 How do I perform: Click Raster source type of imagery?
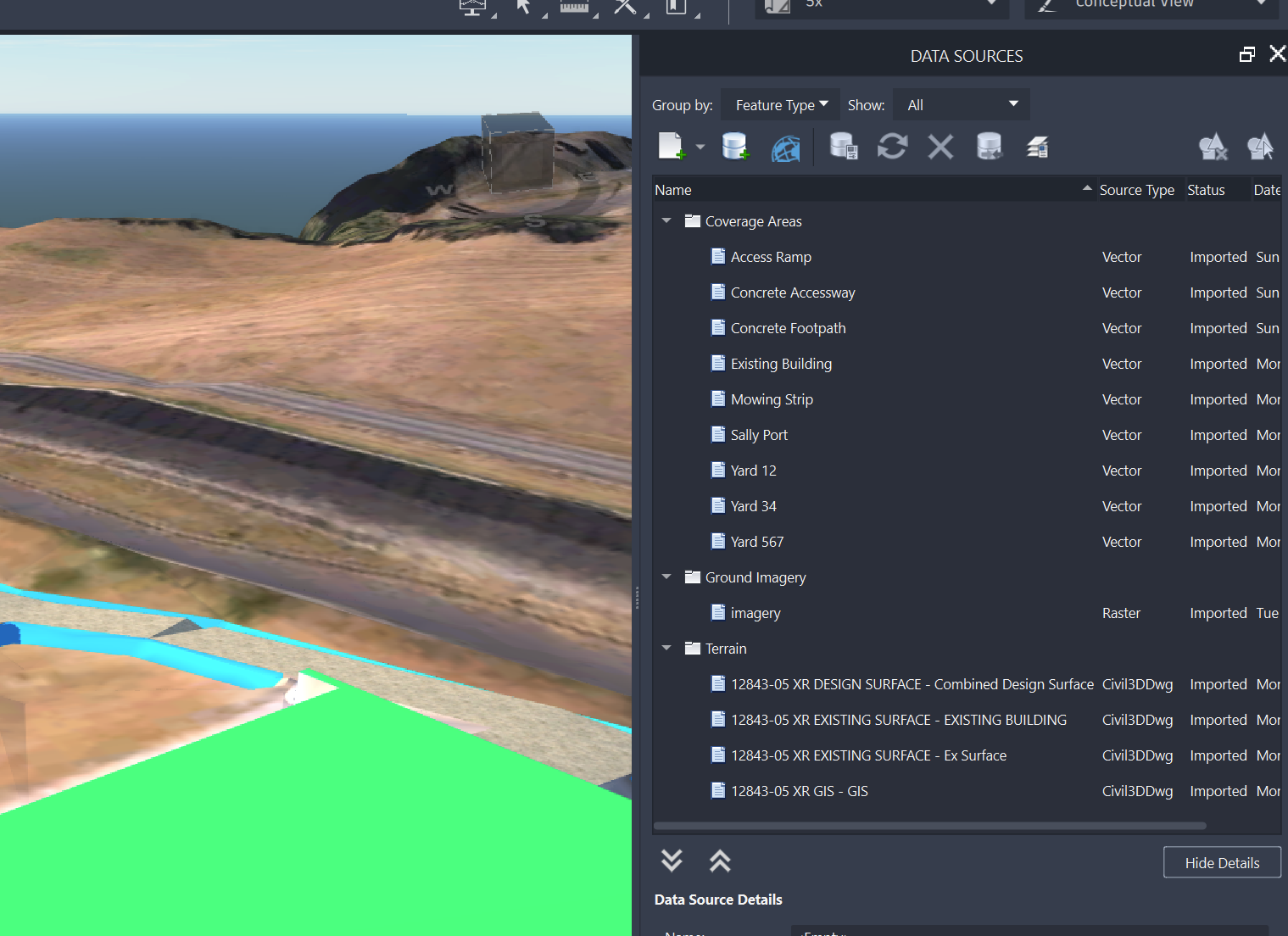[1121, 613]
